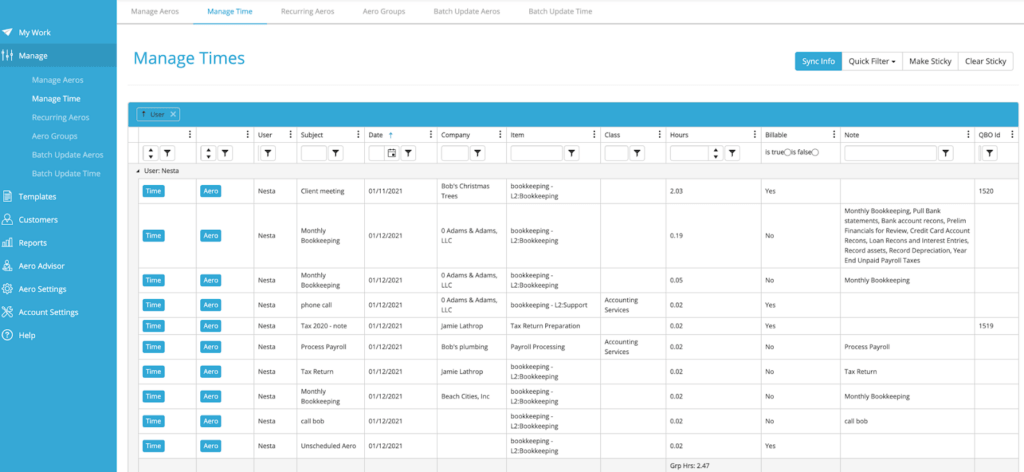Click the Item filter input field
The height and width of the screenshot is (472, 1024).
536,153
